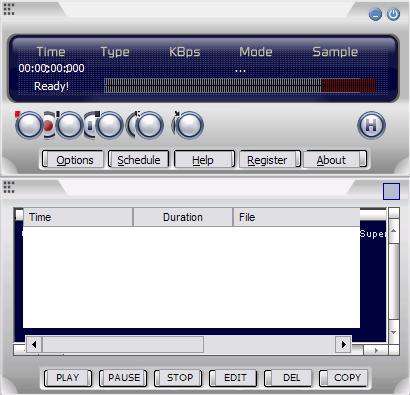This screenshot has width=410, height=395.
Task: Click the Mode label in the display
Action: pos(256,52)
